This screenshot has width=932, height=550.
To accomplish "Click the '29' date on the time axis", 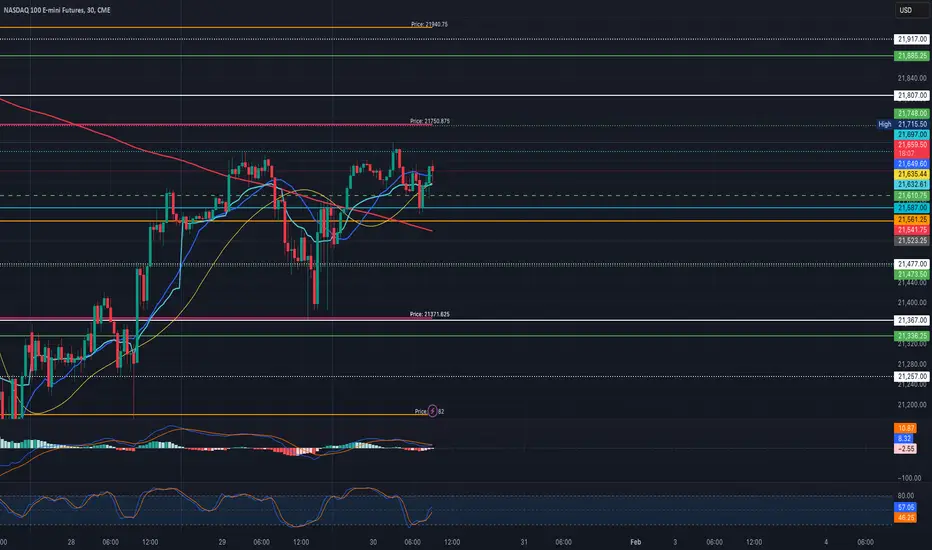I will [x=222, y=542].
